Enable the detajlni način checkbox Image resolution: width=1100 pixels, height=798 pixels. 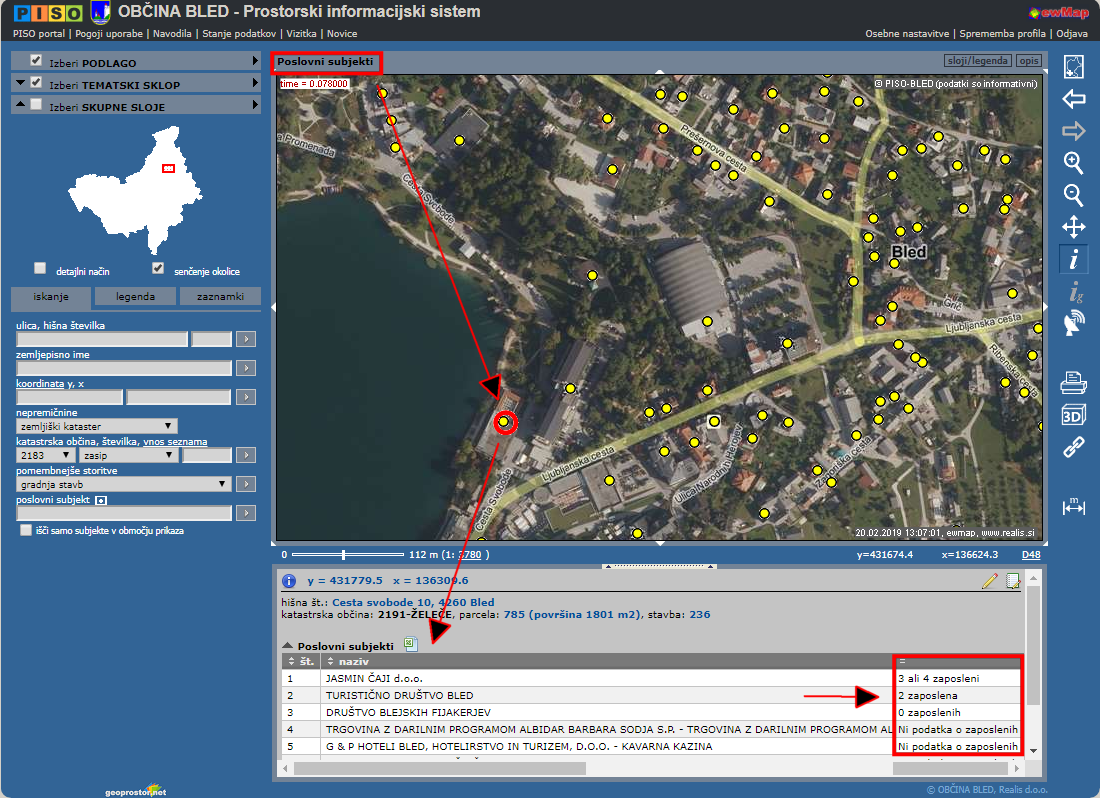click(x=40, y=269)
